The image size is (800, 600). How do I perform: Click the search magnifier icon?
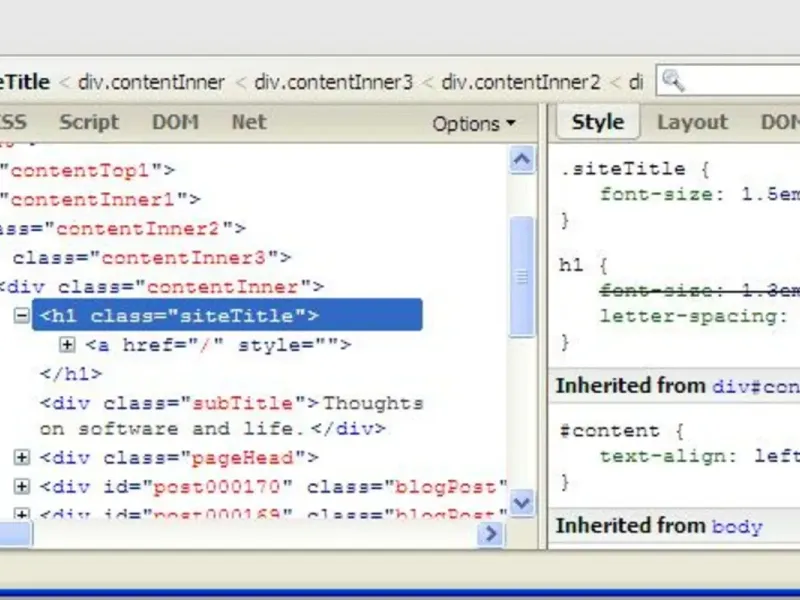tap(673, 82)
